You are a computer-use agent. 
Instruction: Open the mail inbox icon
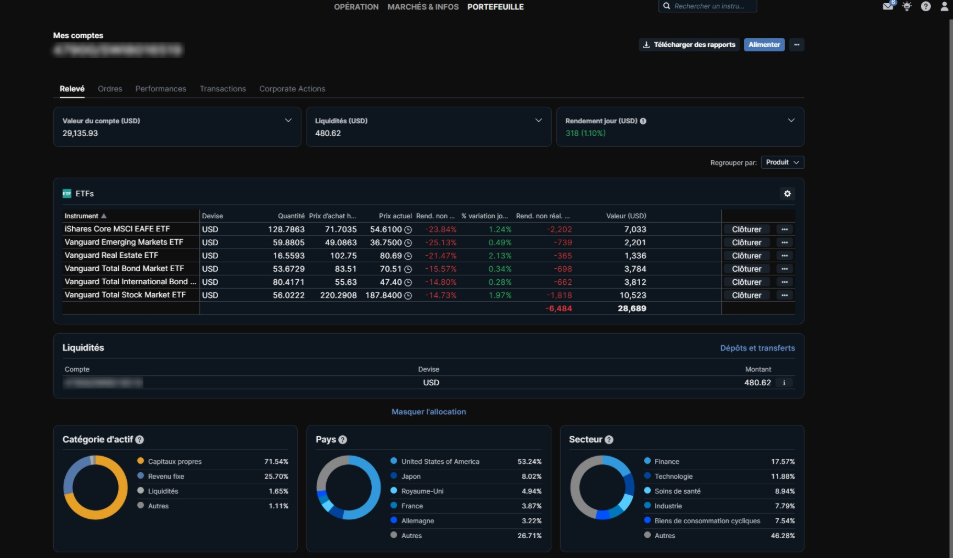(888, 6)
